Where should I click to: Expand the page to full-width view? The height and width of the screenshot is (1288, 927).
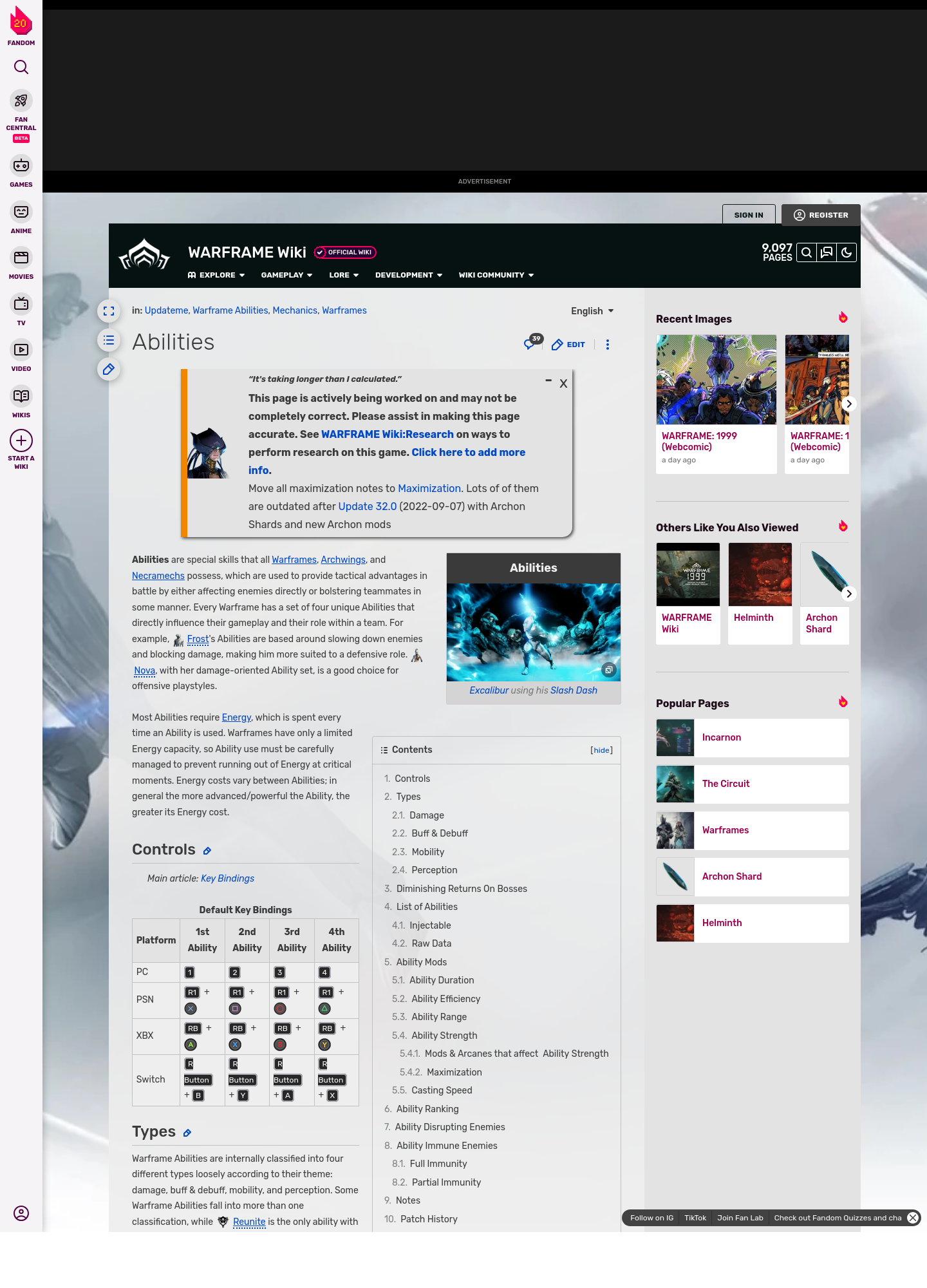[109, 311]
